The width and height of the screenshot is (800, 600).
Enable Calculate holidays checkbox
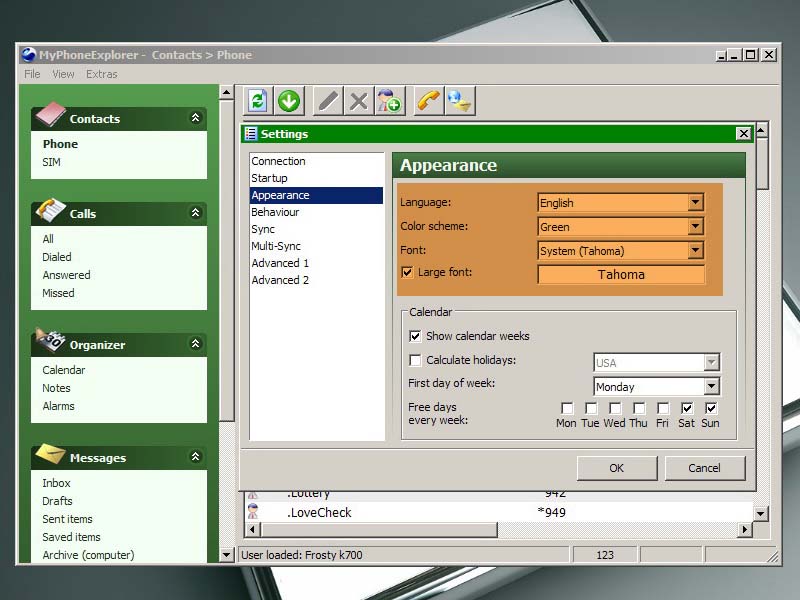(x=415, y=360)
